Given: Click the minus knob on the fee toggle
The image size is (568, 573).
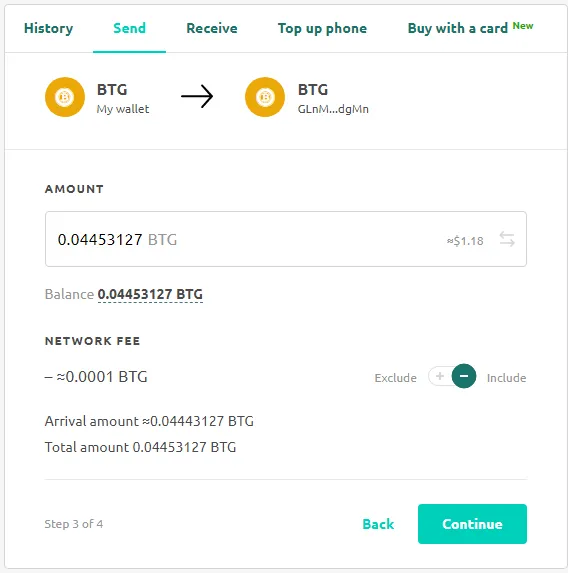Looking at the screenshot, I should pos(464,376).
